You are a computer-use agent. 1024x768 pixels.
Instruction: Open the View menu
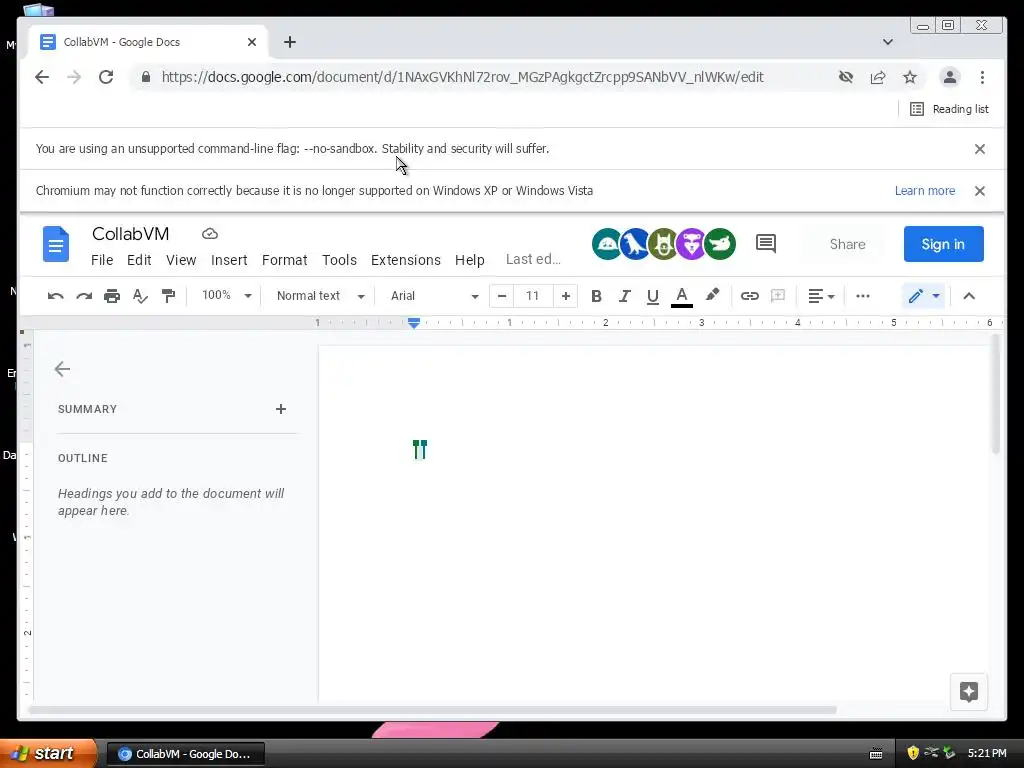181,260
